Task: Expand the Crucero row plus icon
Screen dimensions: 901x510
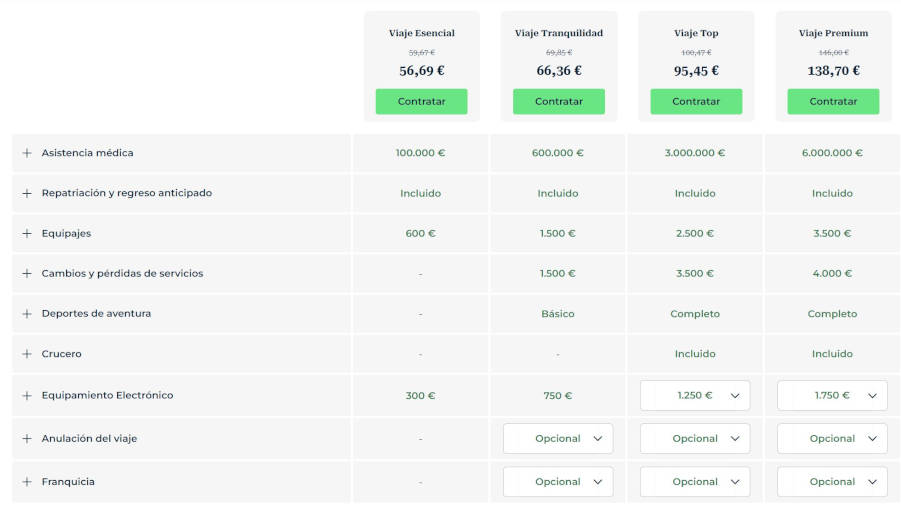Action: click(27, 354)
